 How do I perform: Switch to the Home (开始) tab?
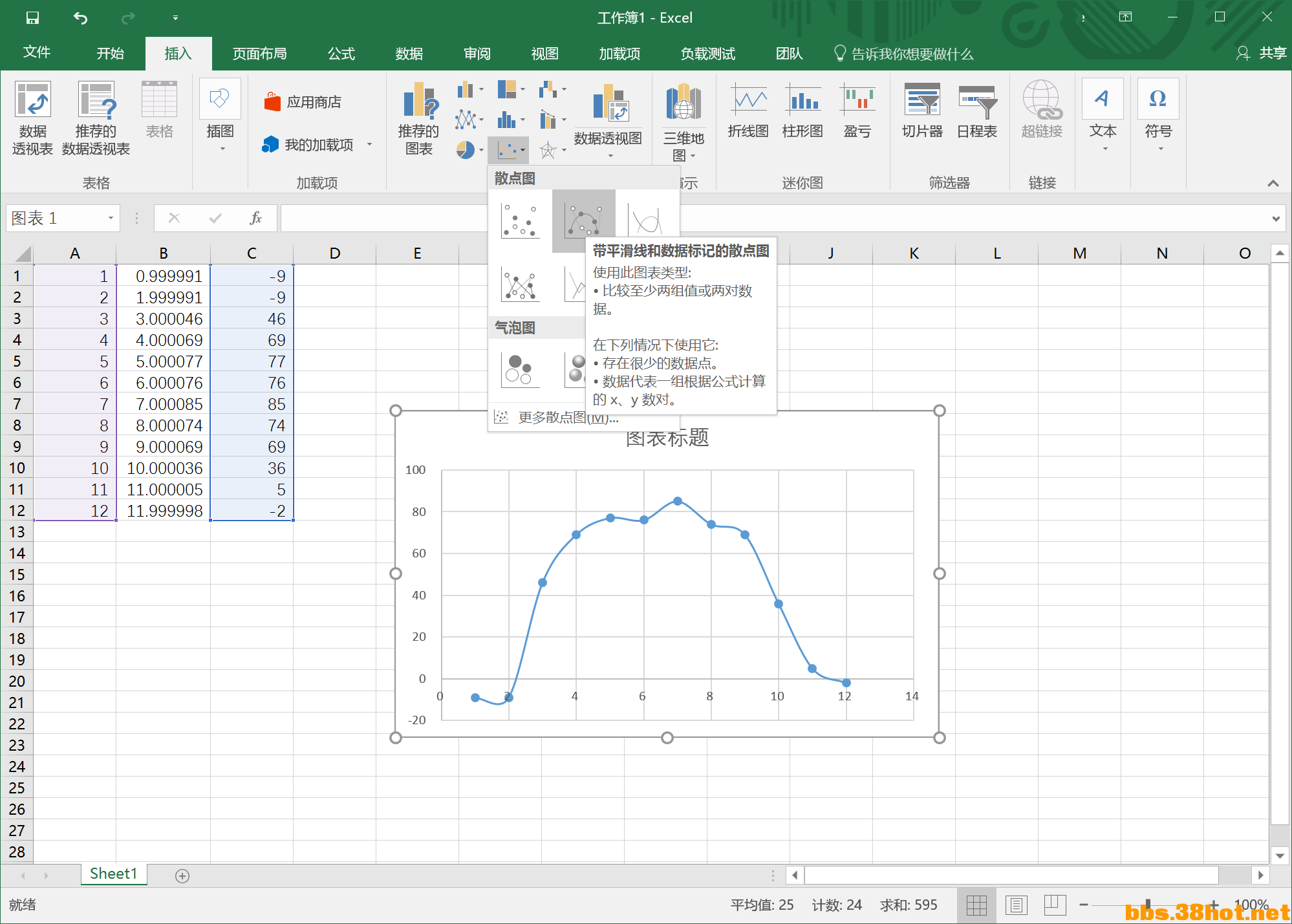point(110,53)
